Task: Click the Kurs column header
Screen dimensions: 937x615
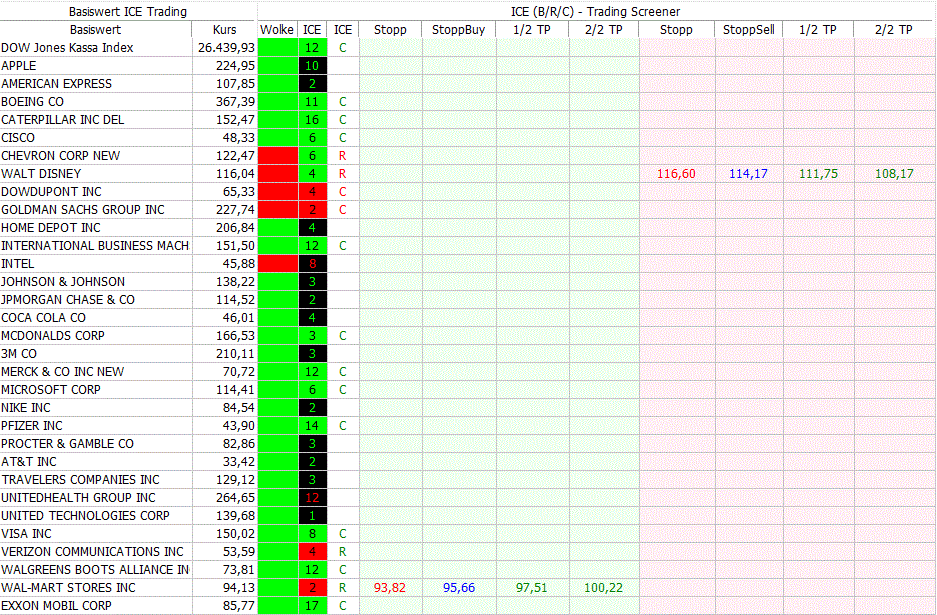Action: [x=225, y=29]
